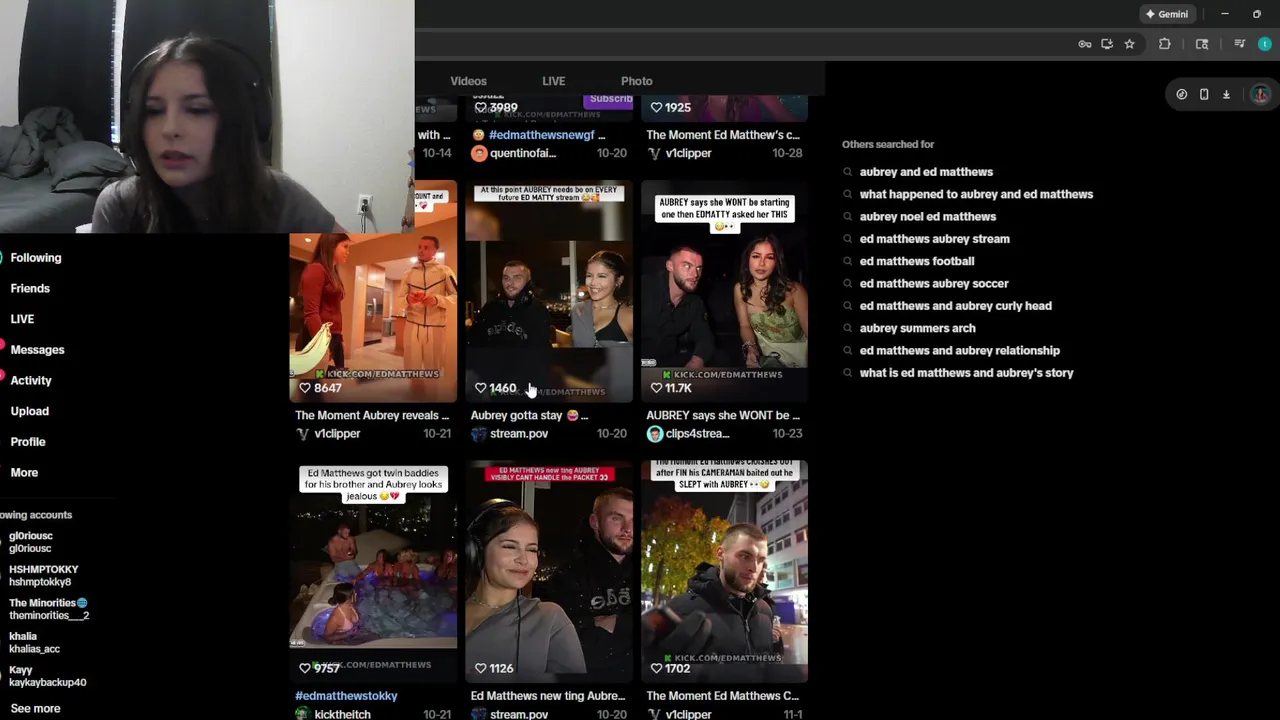
Task: Search 'aubrey noel ed matthews' suggestion
Action: [928, 216]
